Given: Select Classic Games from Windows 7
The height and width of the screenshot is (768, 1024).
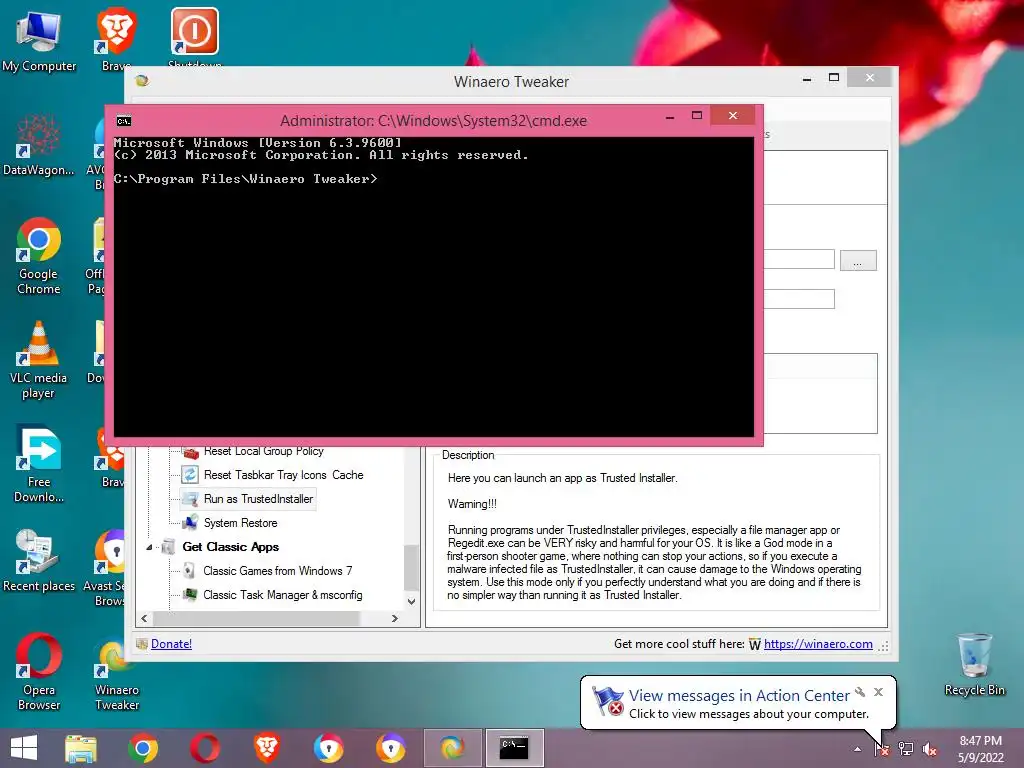Looking at the screenshot, I should tap(277, 571).
